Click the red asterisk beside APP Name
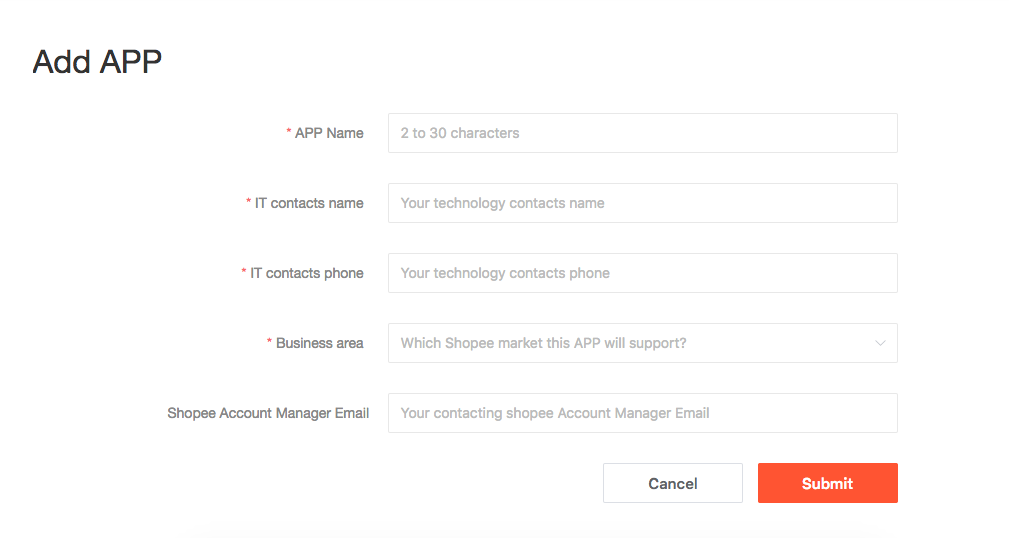The width and height of the screenshot is (1009, 538). tap(289, 132)
